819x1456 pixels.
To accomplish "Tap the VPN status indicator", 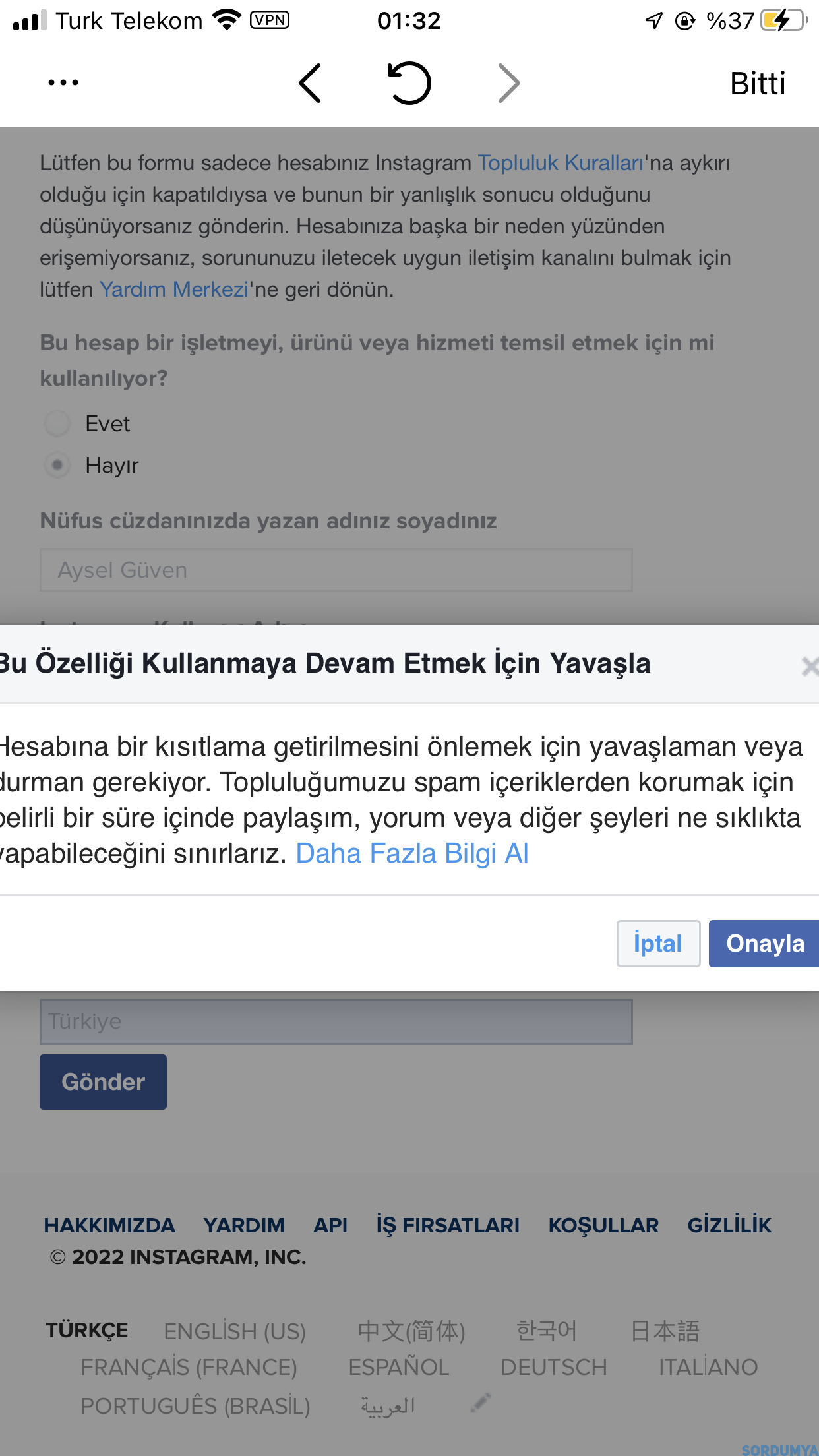I will [269, 20].
